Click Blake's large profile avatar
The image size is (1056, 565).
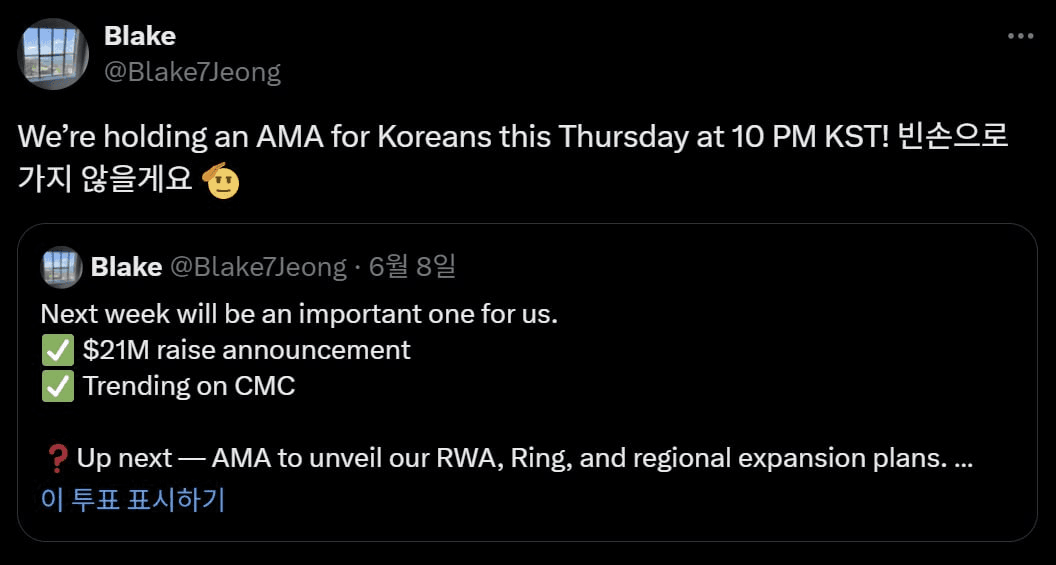pos(53,54)
